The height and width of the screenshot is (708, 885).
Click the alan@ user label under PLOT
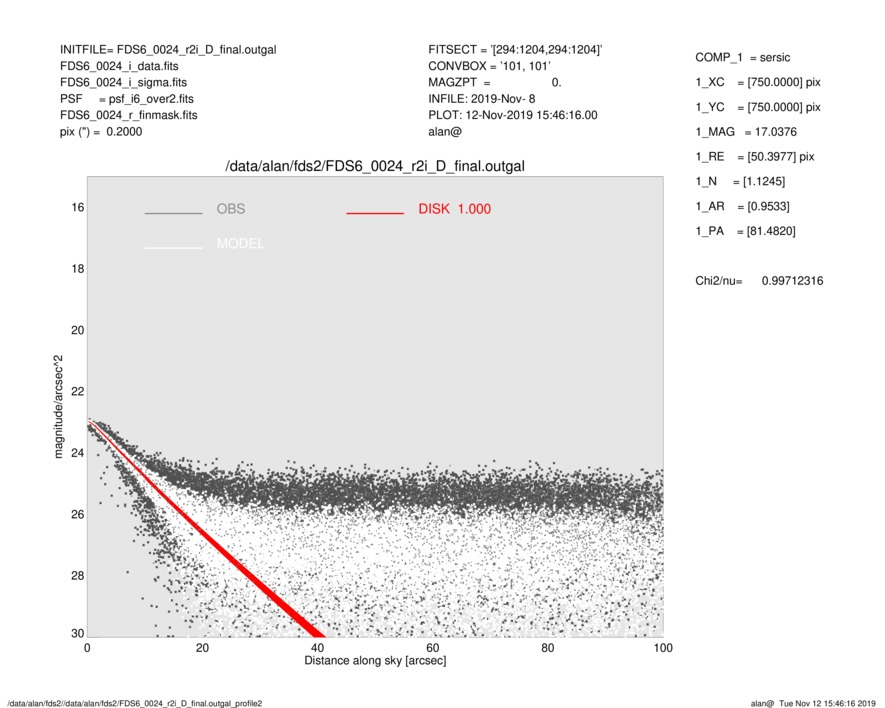pos(445,132)
